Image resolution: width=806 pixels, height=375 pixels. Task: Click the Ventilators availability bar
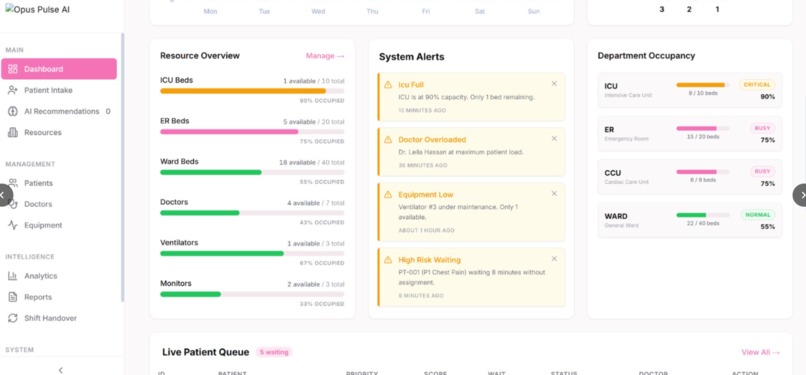pyautogui.click(x=252, y=253)
